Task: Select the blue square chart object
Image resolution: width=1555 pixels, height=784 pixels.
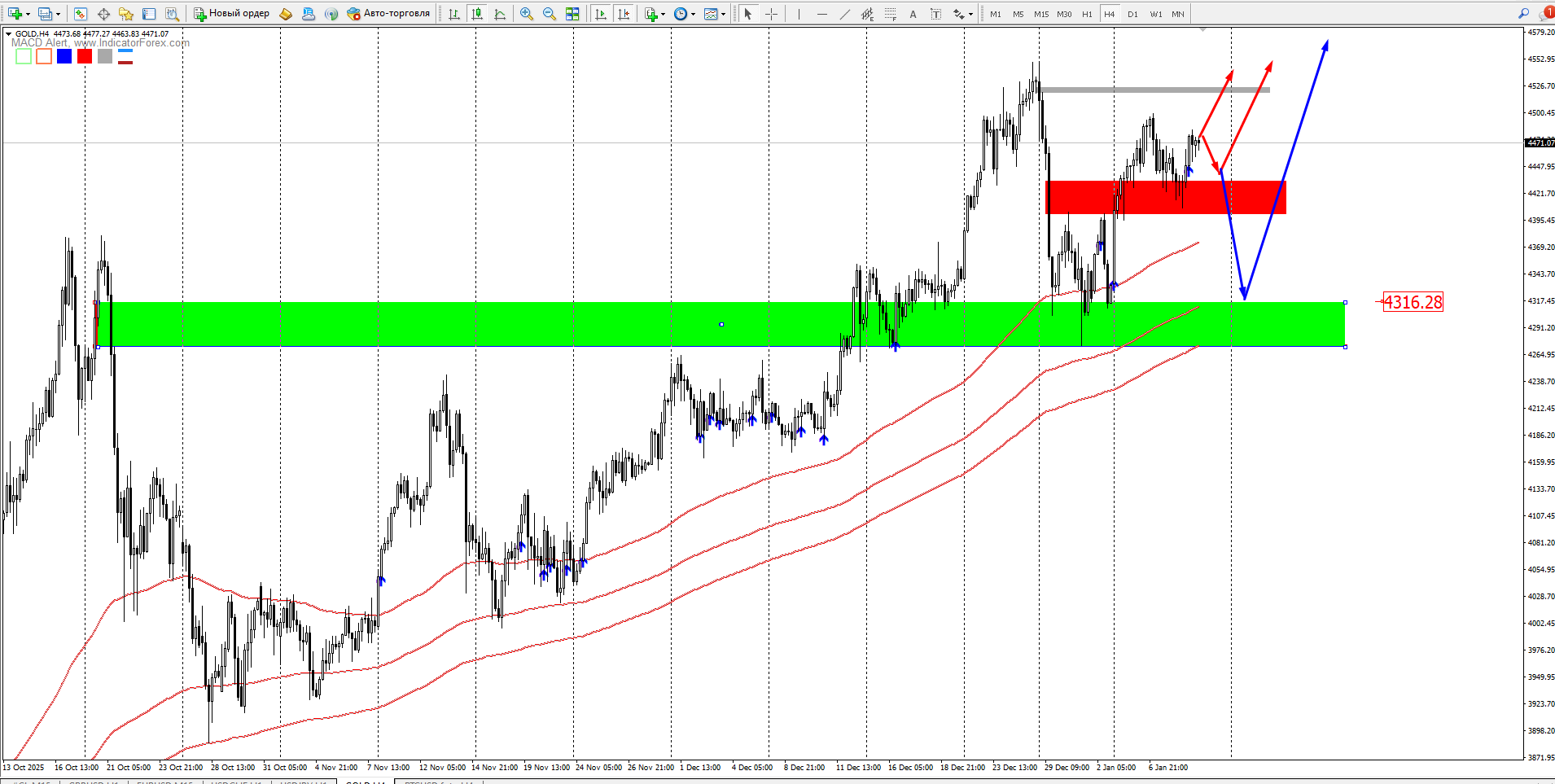Action: click(64, 56)
